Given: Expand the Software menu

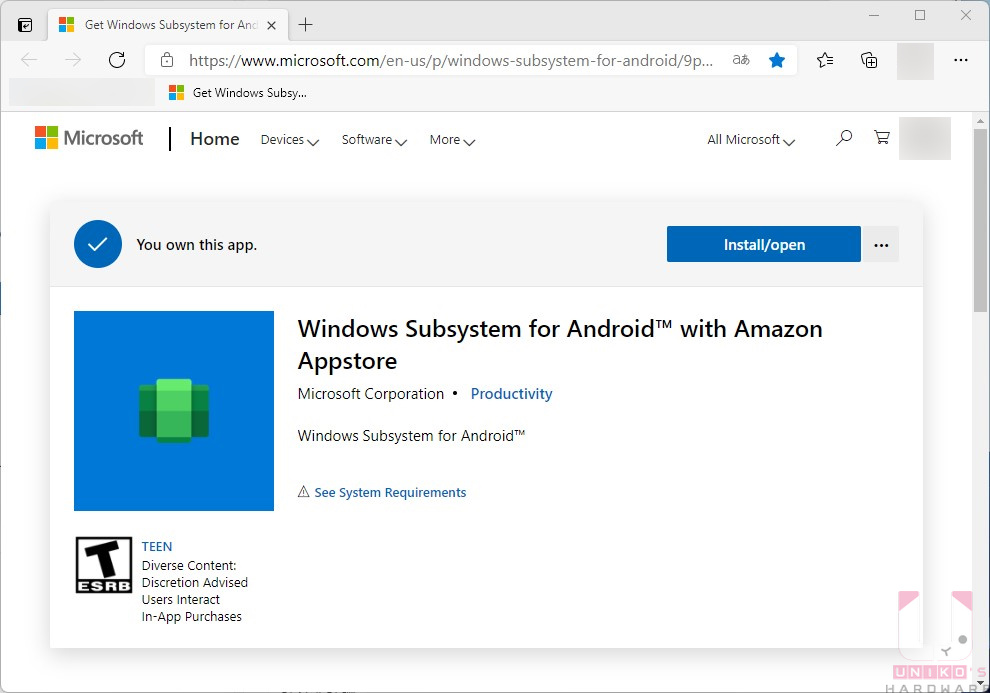Looking at the screenshot, I should click(374, 139).
